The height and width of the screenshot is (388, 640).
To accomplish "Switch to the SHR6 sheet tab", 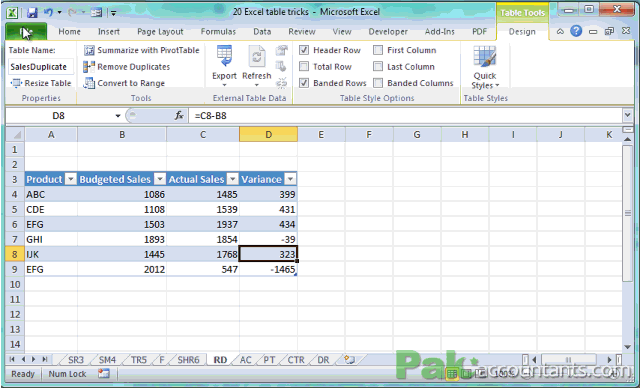I will coord(188,360).
